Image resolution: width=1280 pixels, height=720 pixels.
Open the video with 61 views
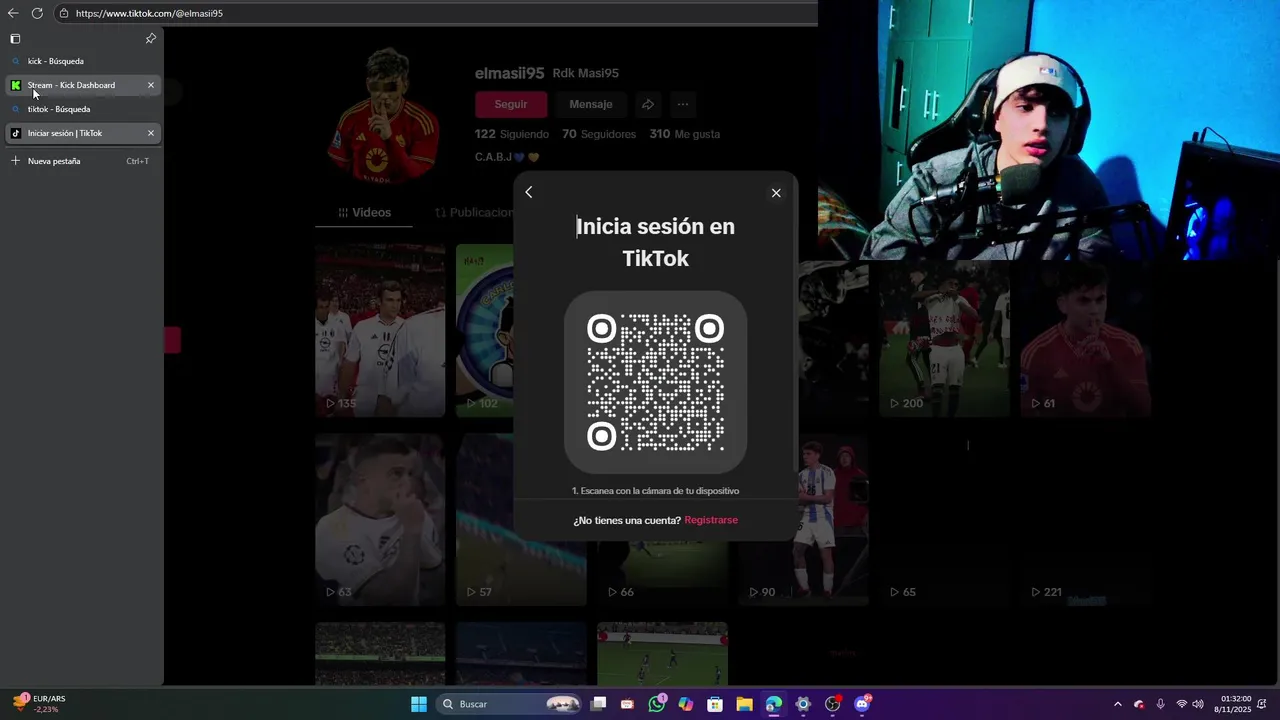pos(1085,338)
